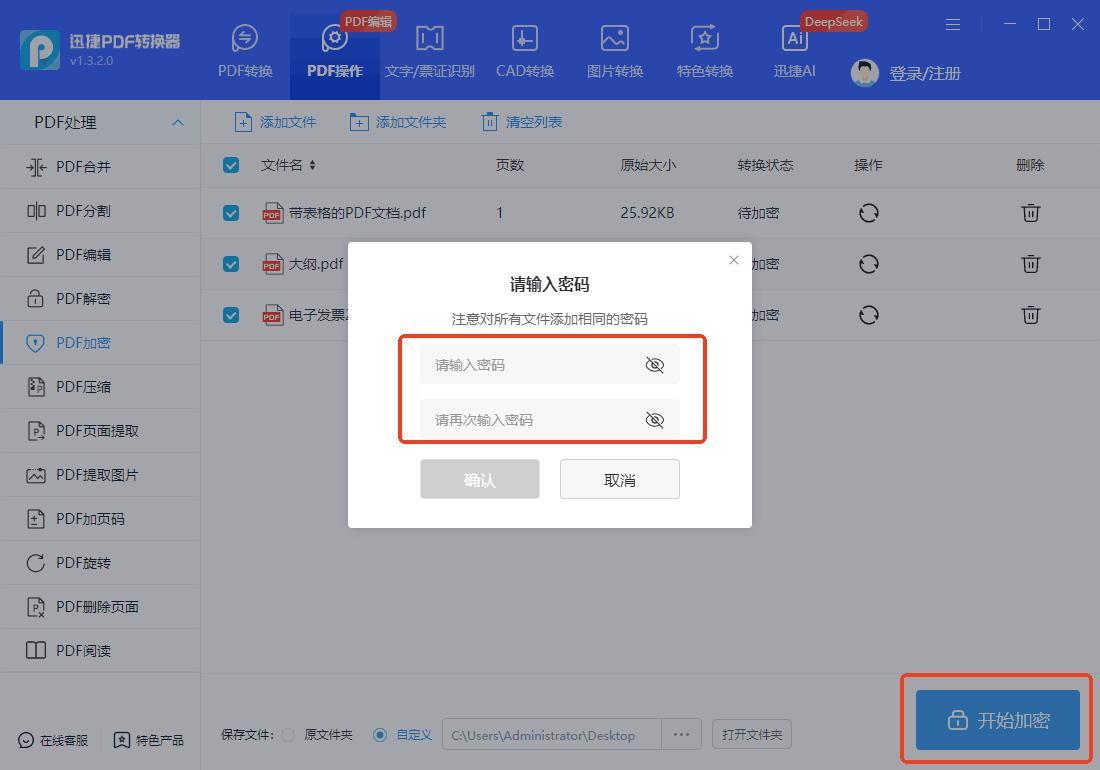Open the CAD转换 tool tab
Screen dimensions: 1100x770
[x=524, y=51]
